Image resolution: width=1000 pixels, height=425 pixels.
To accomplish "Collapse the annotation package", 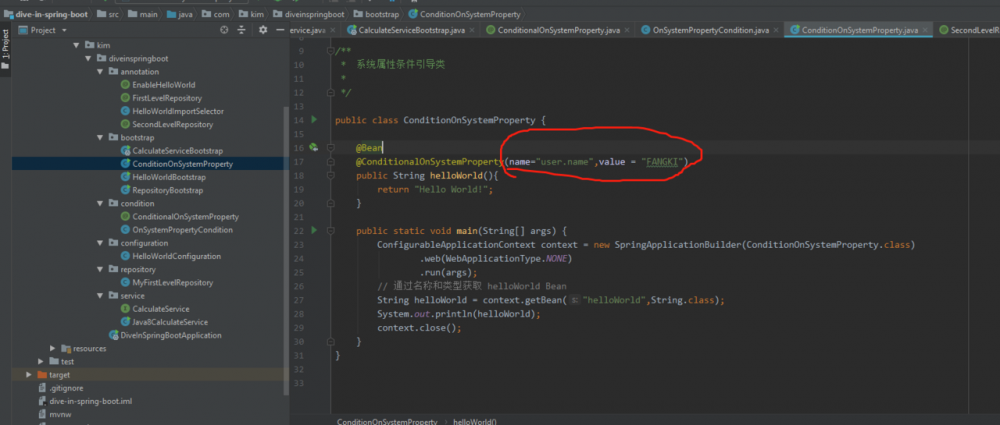I will [99, 71].
